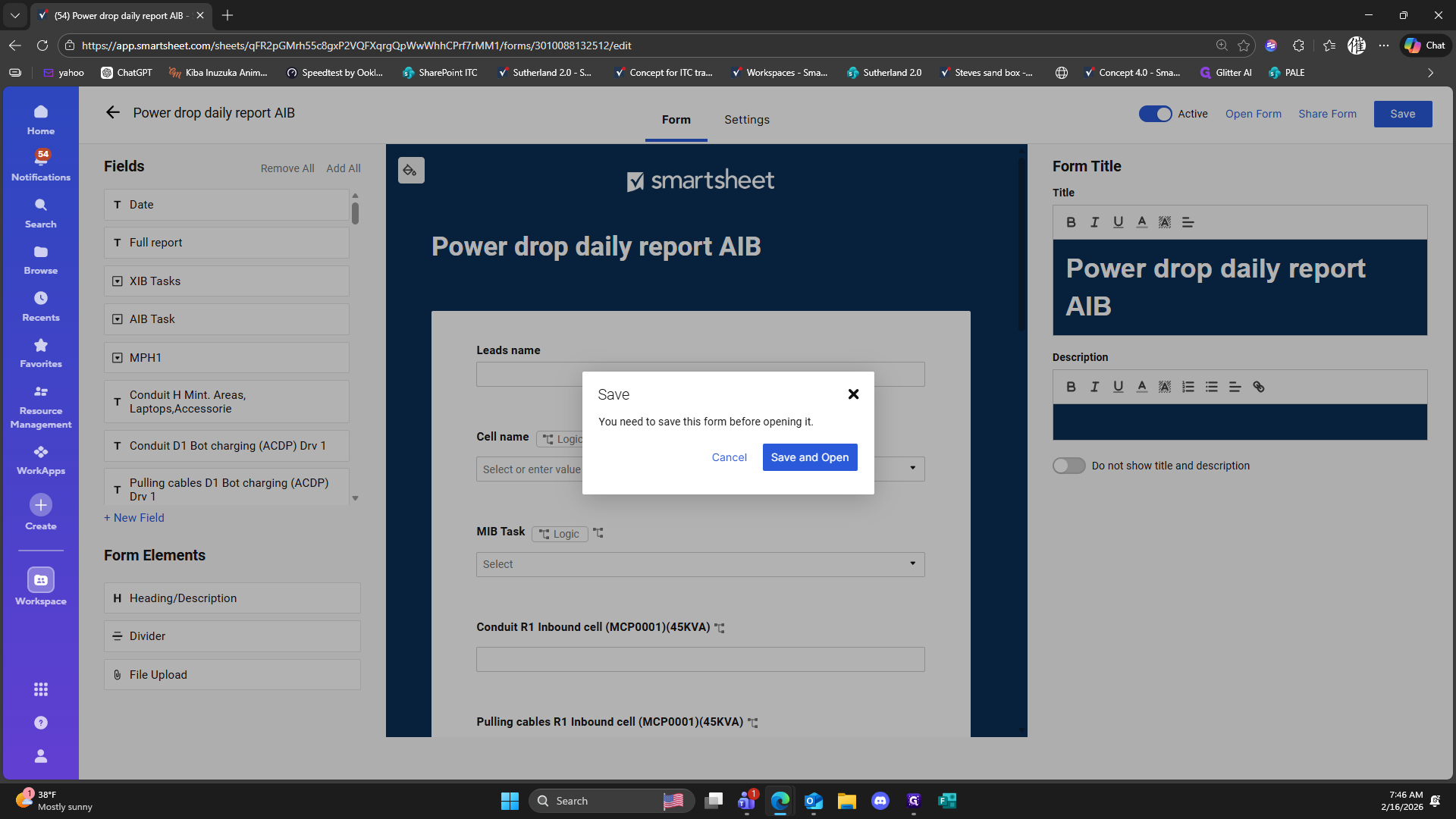The image size is (1456, 819).
Task: Enable Do not show title and description
Action: tap(1068, 466)
